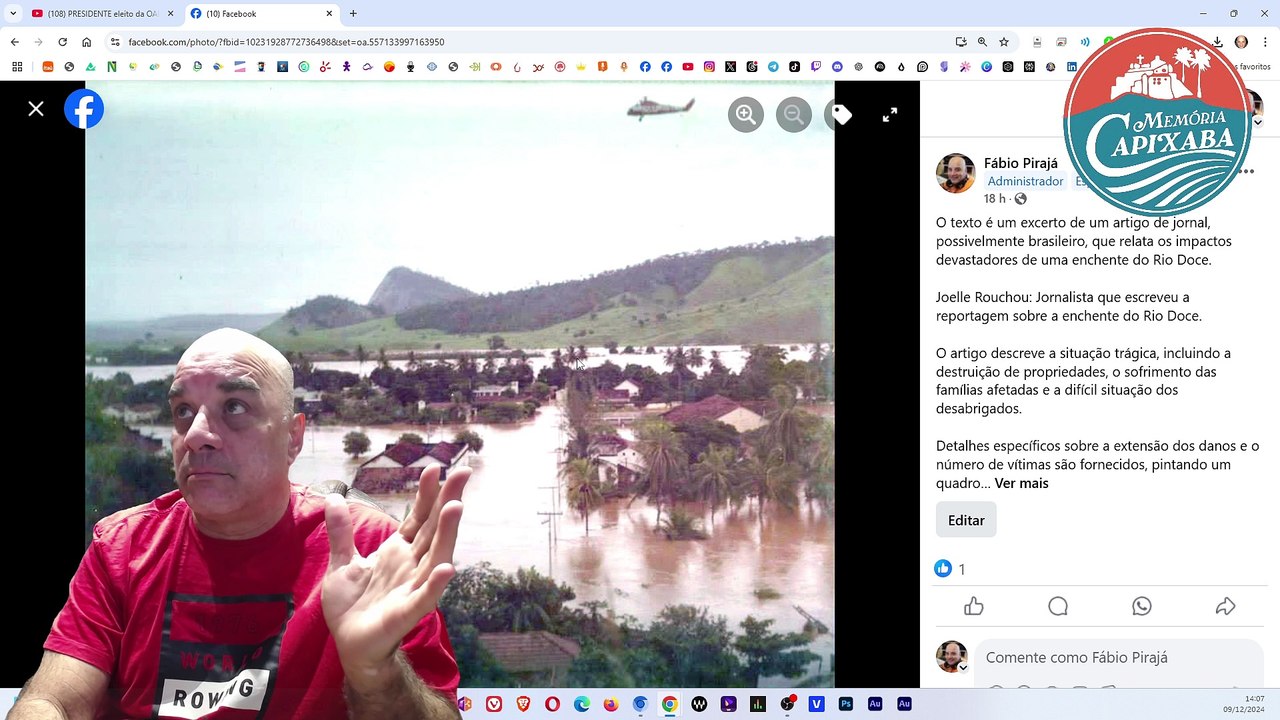Bookmark this page with star icon

click(1004, 42)
